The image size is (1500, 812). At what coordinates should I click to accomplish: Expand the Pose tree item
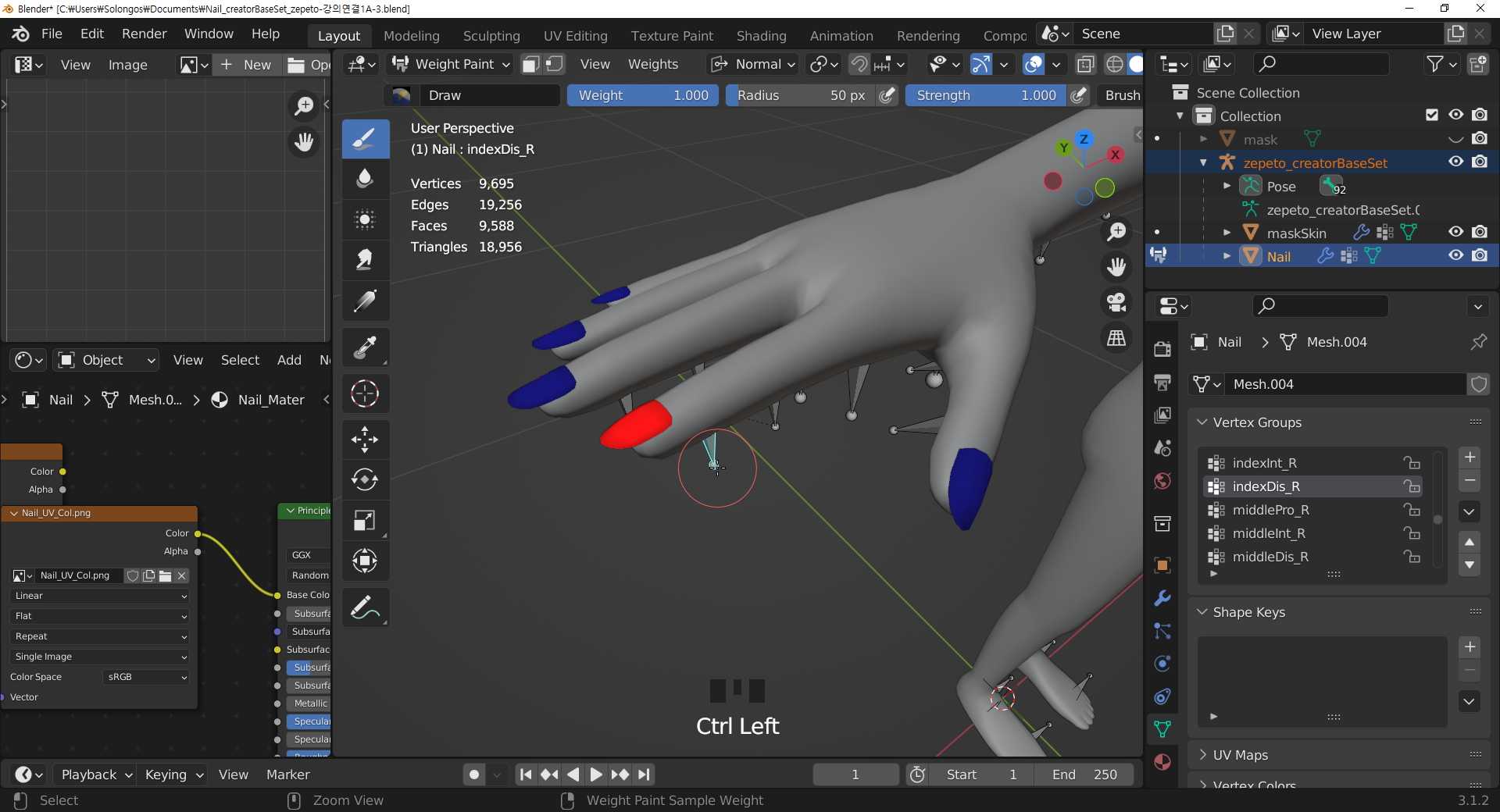click(1227, 186)
